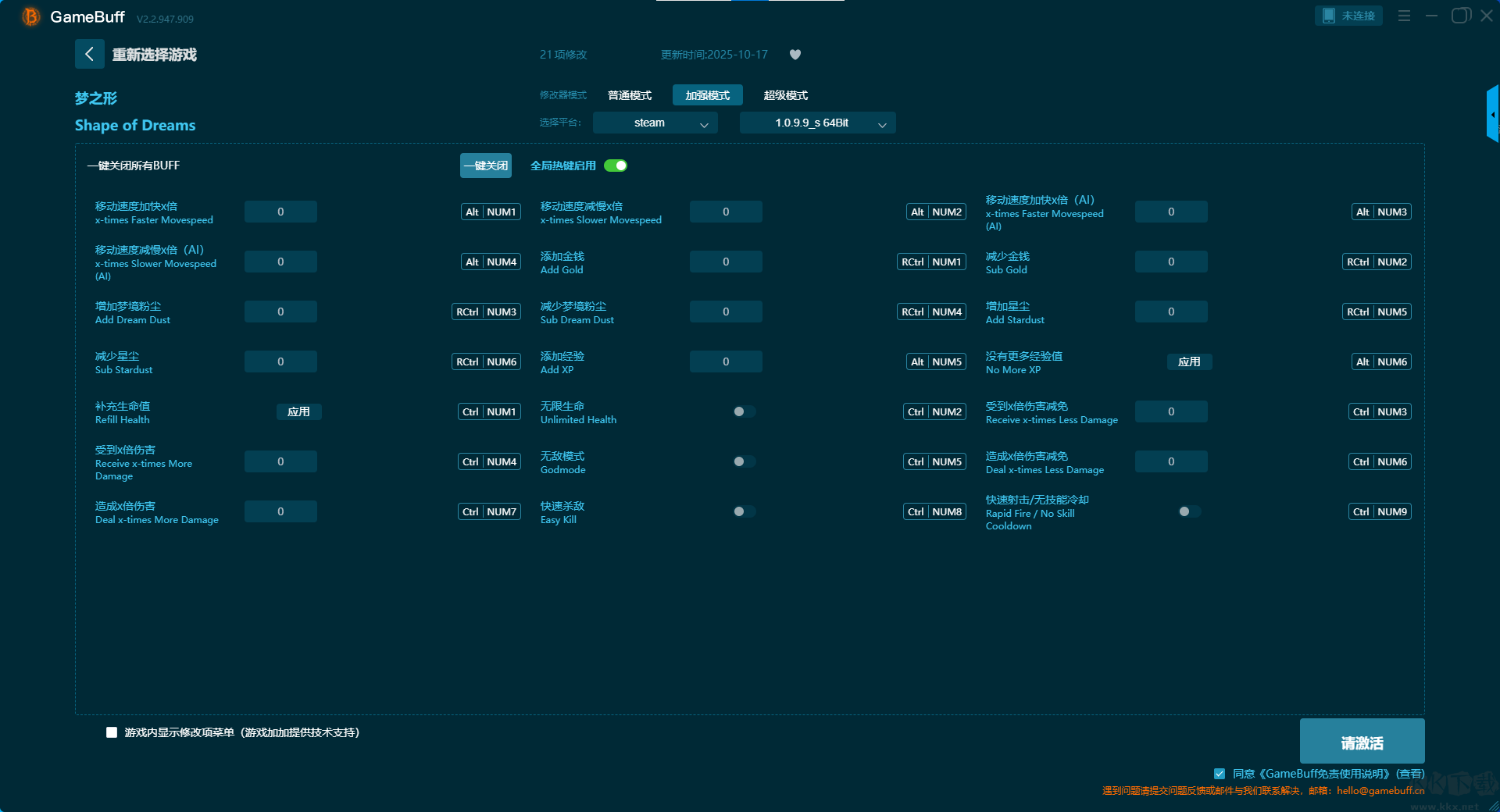
Task: Click the version V2.2.947.909 text
Action: (x=165, y=19)
